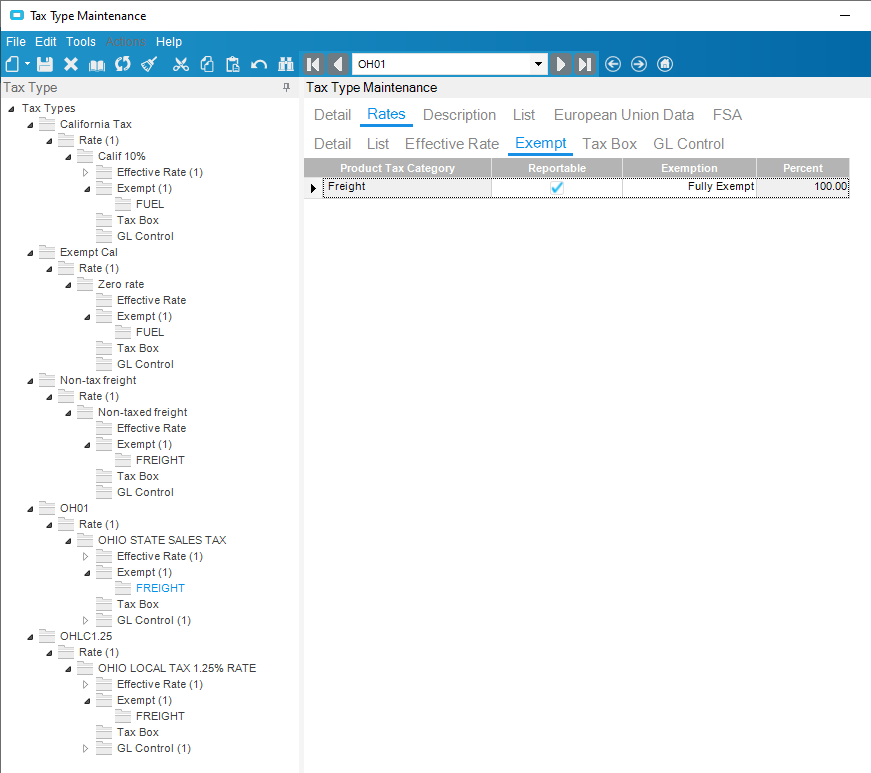Expand GL Control (1) under OHIO STATE SALES TAX

[86, 620]
